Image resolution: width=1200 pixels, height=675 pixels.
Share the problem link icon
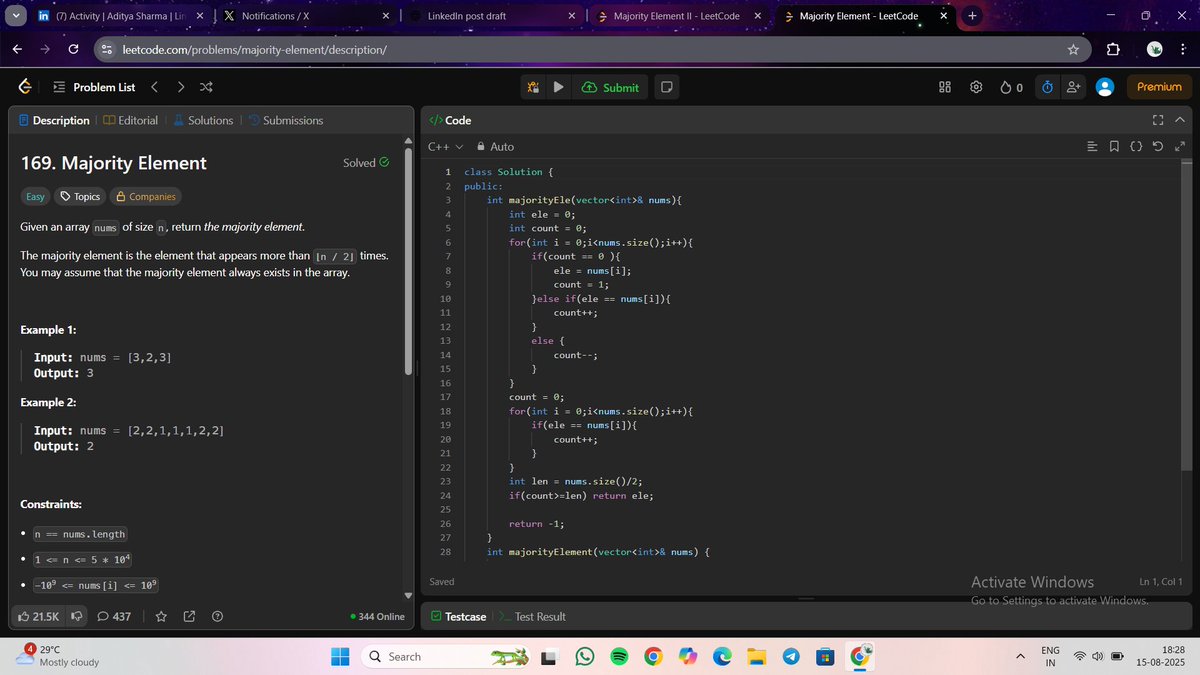pyautogui.click(x=189, y=616)
